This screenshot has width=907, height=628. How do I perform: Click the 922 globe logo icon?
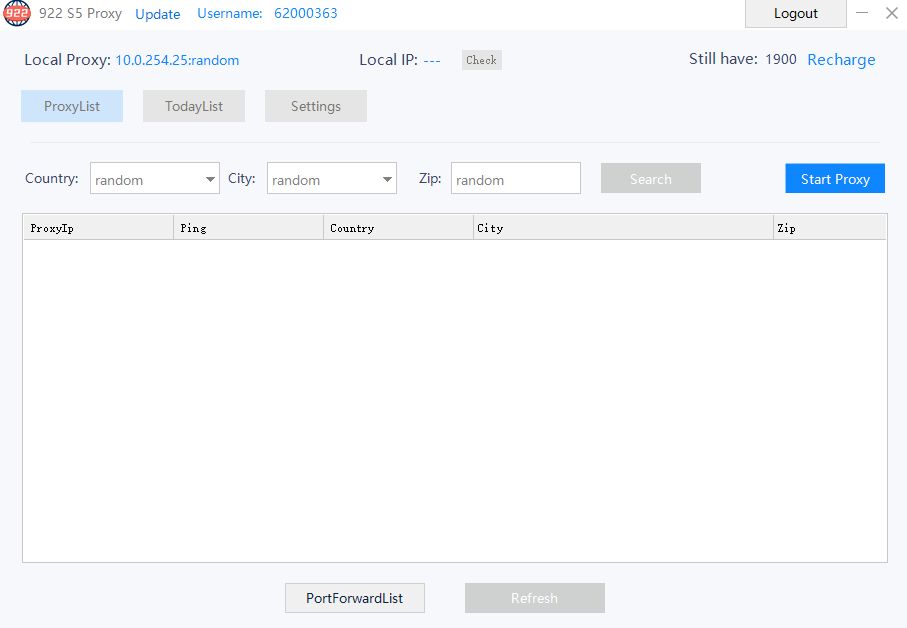17,14
